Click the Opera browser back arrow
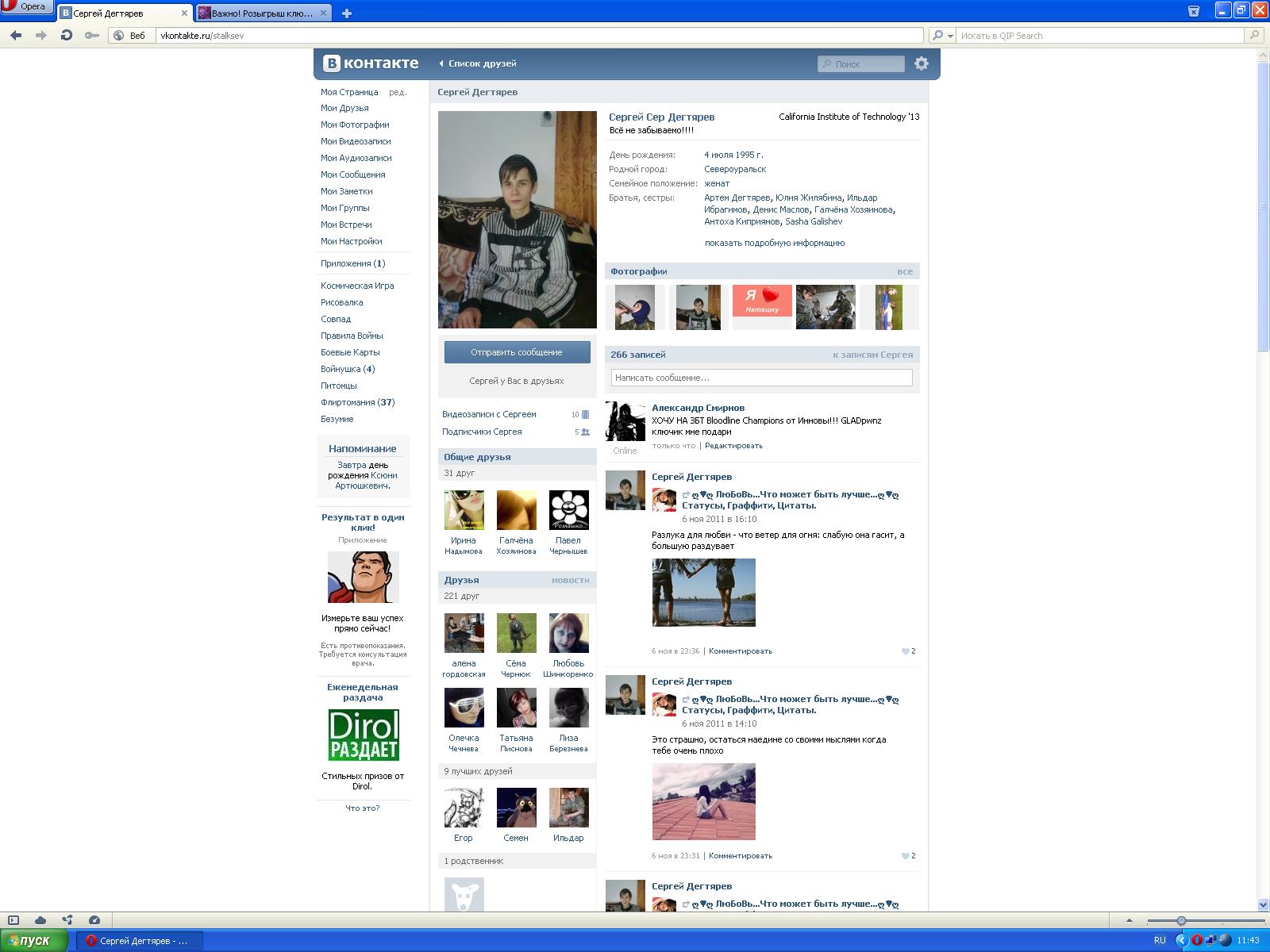The height and width of the screenshot is (952, 1270). [x=16, y=36]
